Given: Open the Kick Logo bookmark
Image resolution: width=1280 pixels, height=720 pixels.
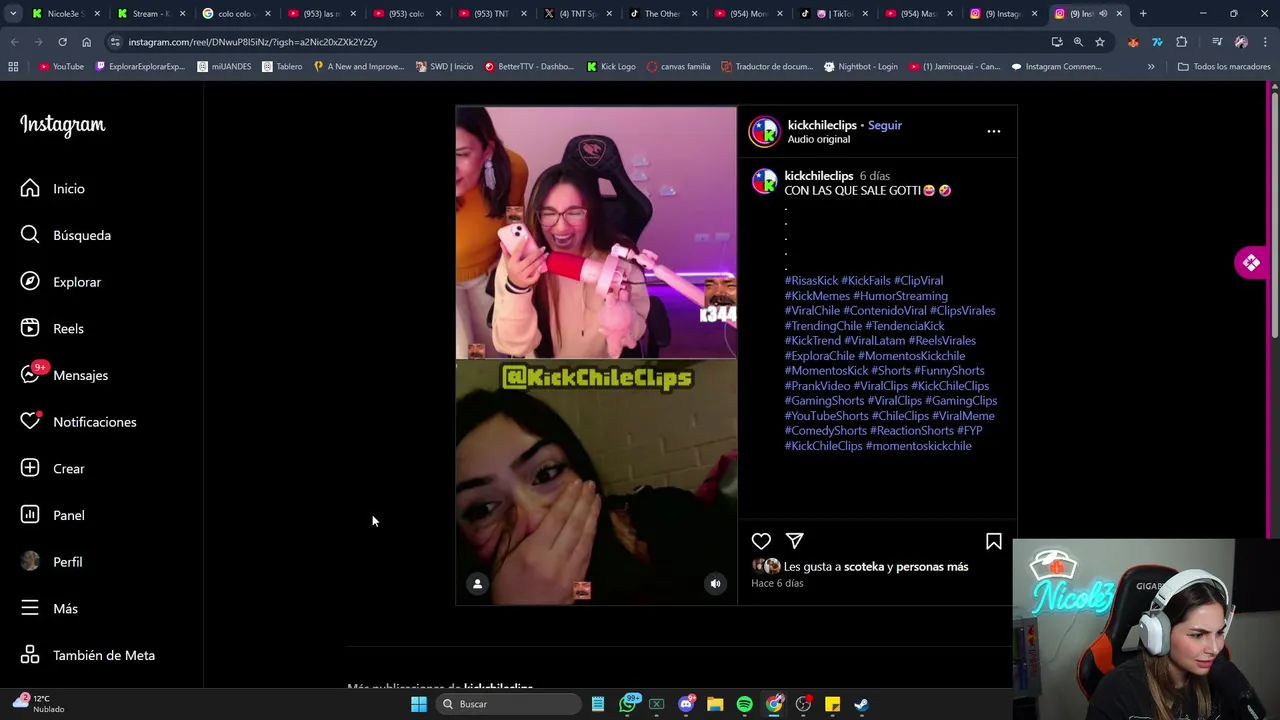Looking at the screenshot, I should 611,67.
